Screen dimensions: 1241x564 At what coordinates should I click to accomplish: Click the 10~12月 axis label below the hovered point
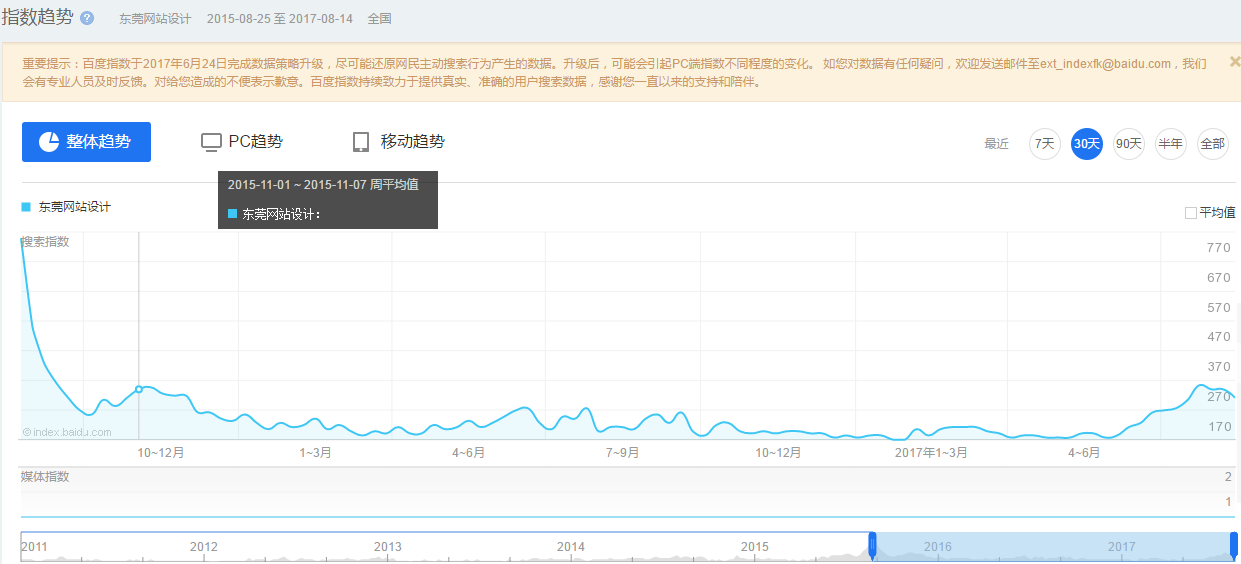161,453
